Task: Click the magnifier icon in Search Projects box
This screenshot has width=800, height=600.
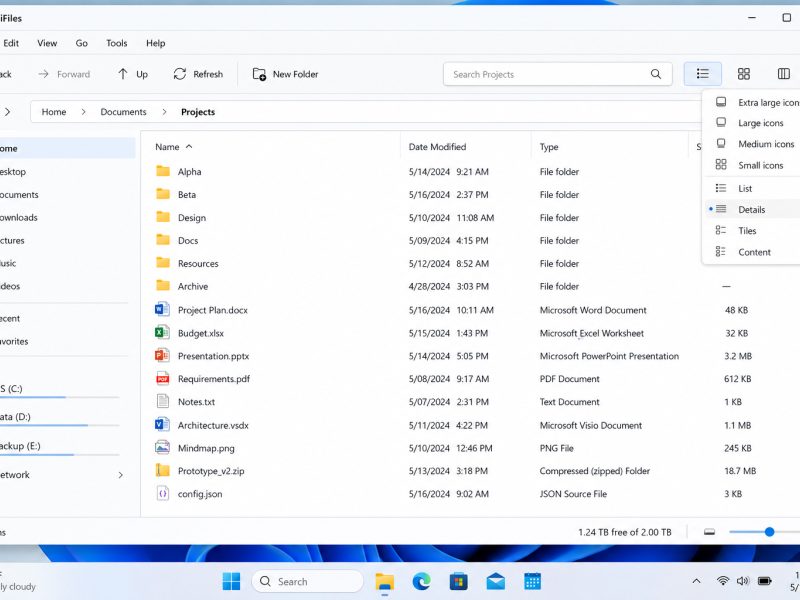Action: coord(656,74)
